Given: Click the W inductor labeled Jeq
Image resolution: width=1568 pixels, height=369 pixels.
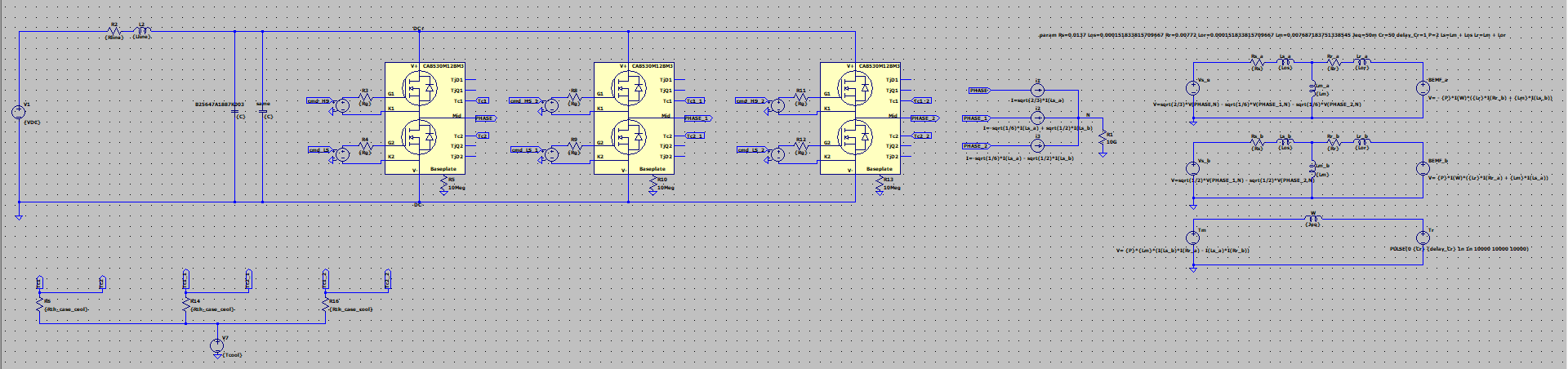Looking at the screenshot, I should 1312,219.
